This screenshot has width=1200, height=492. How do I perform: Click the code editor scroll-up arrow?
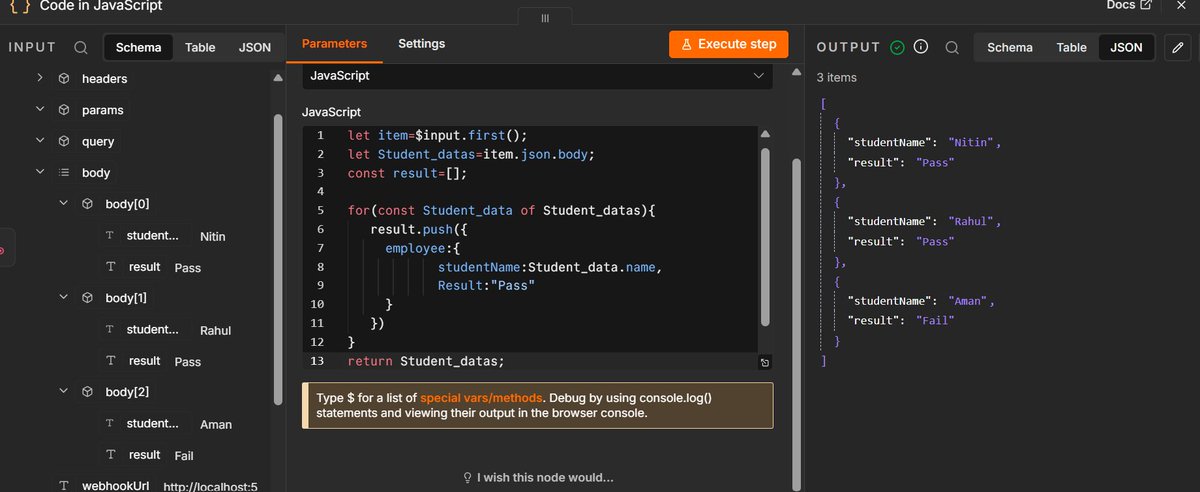[x=766, y=134]
